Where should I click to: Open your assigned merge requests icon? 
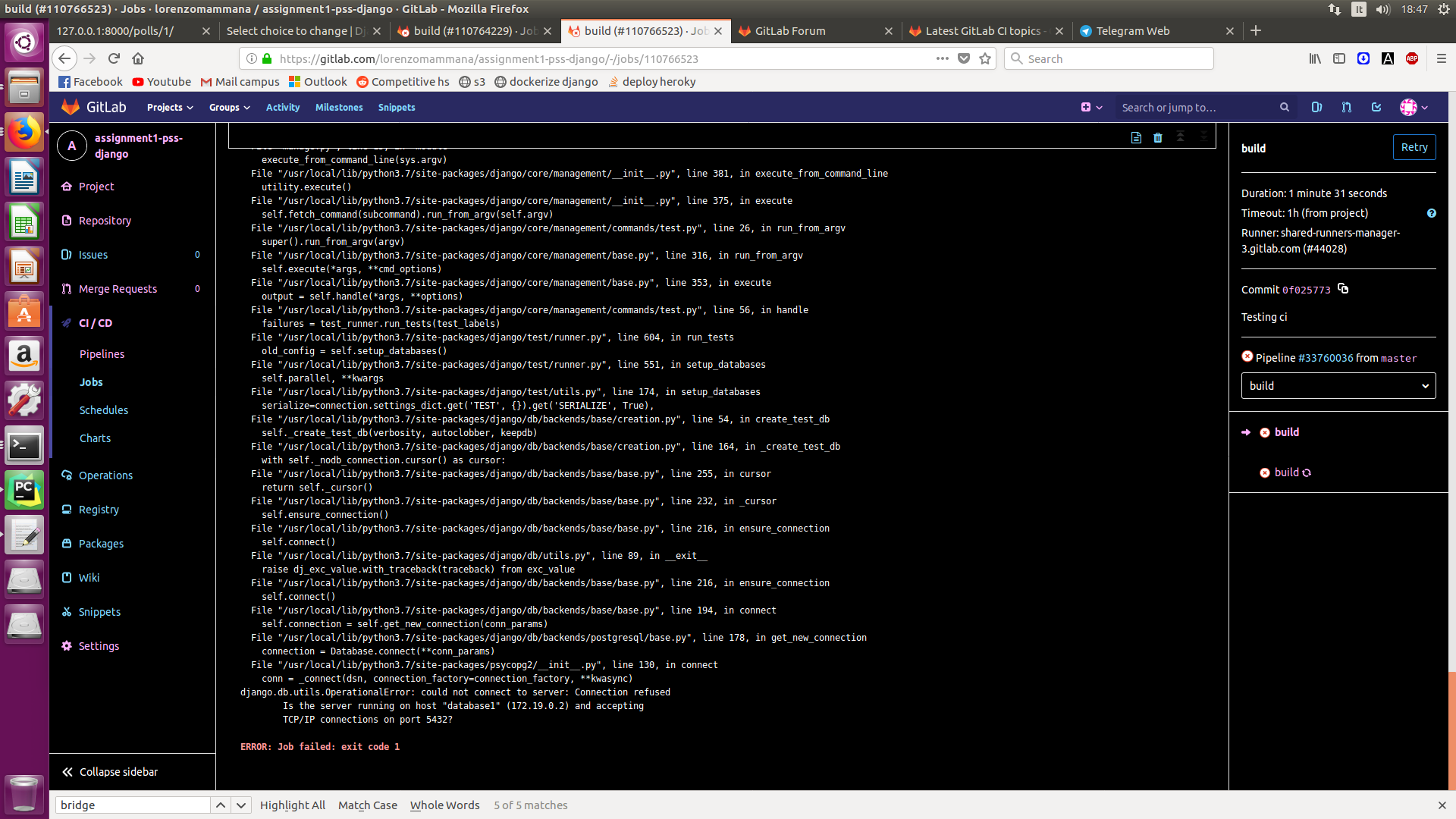coord(1346,107)
